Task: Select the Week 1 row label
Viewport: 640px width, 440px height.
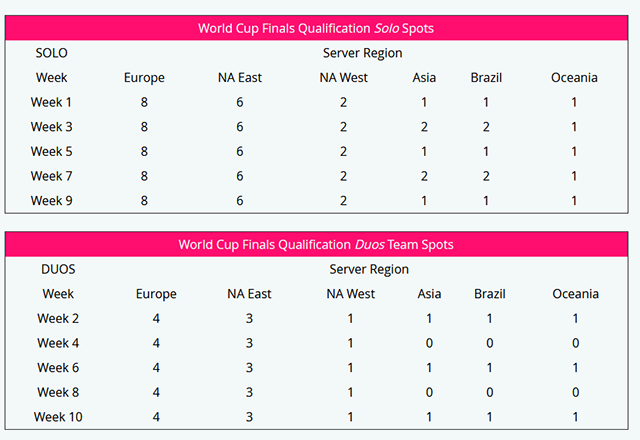Action: click(x=51, y=102)
